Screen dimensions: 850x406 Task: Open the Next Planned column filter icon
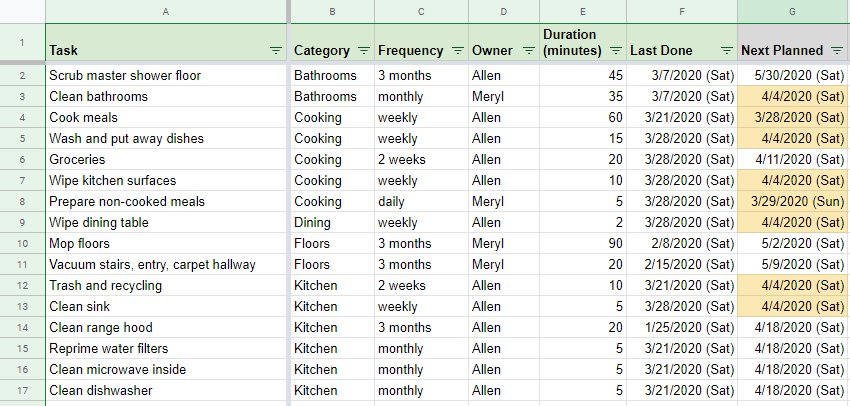tap(837, 50)
